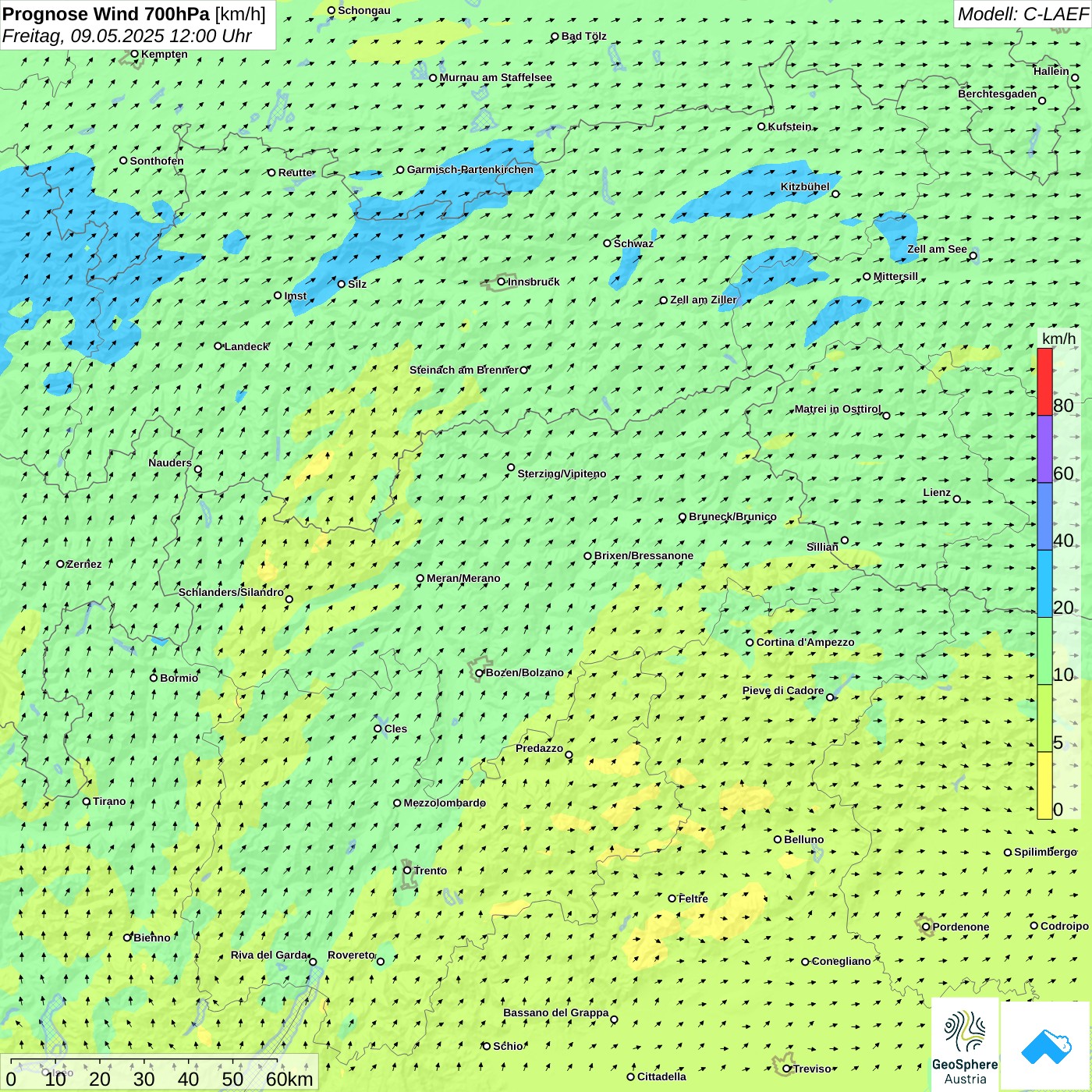Click the Innsbruck city marker
This screenshot has width=1092, height=1092.
pos(502,282)
